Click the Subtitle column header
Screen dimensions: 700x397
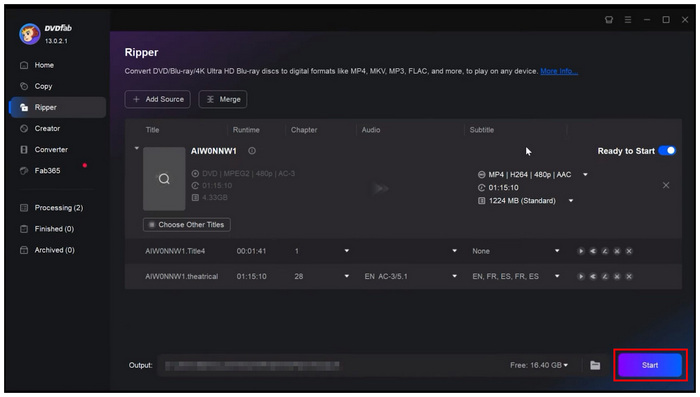tap(482, 130)
